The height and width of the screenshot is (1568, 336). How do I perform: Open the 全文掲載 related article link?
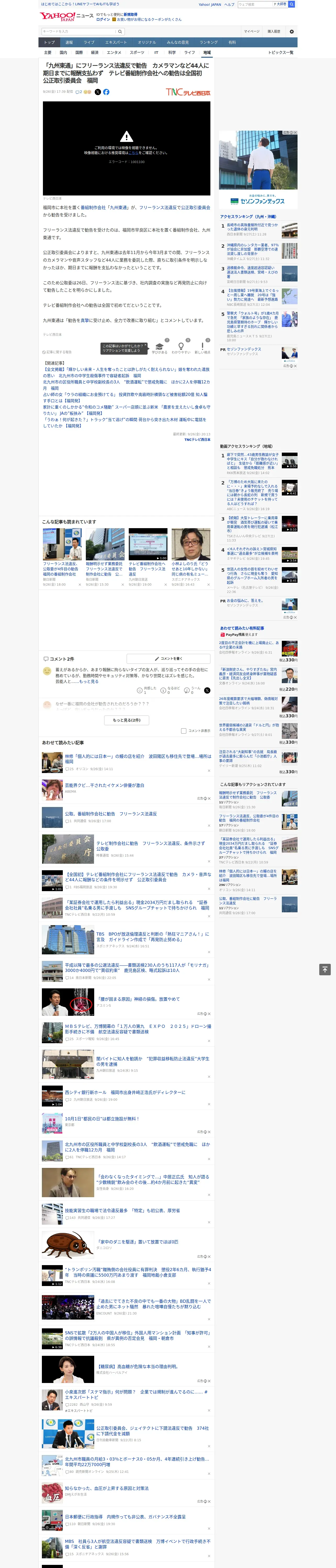click(126, 372)
